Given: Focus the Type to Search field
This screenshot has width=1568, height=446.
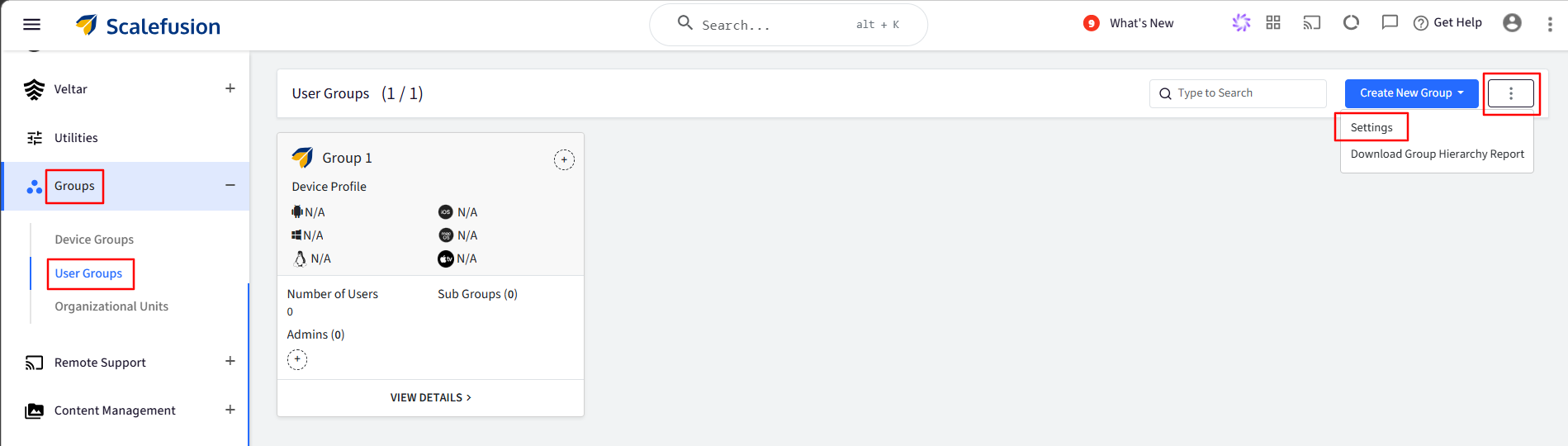Looking at the screenshot, I should pyautogui.click(x=1238, y=93).
